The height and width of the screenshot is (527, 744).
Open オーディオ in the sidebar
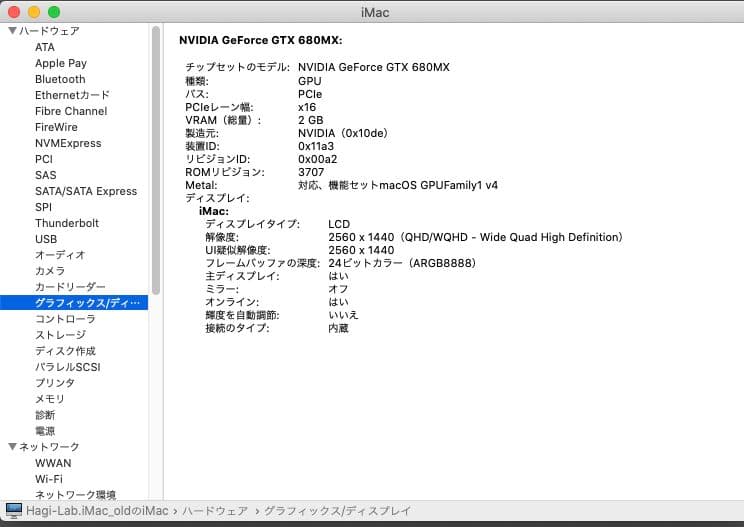click(x=60, y=255)
